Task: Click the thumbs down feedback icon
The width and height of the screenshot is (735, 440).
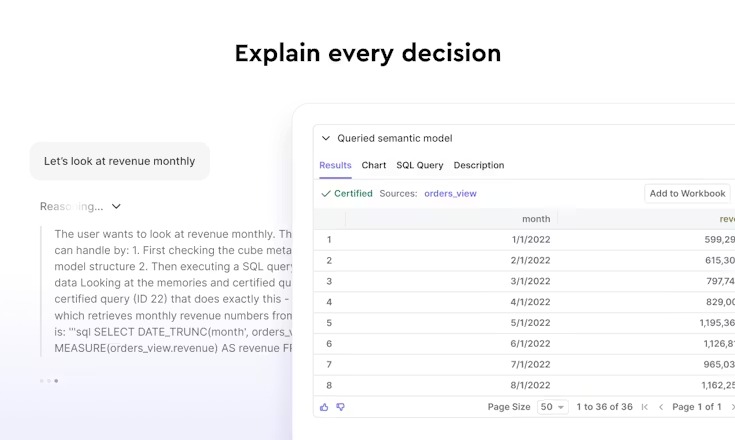Action: click(341, 407)
